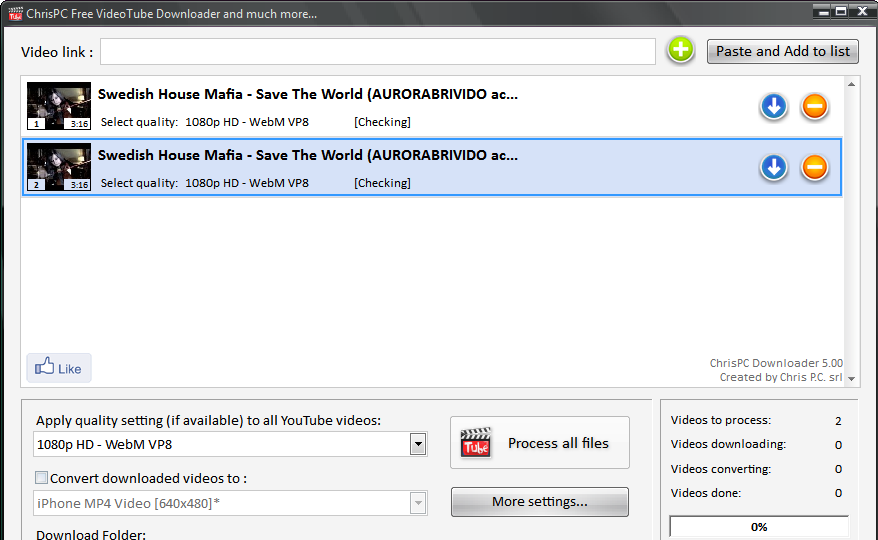Download the second, highlighted video
Image resolution: width=878 pixels, height=540 pixels.
(x=774, y=167)
